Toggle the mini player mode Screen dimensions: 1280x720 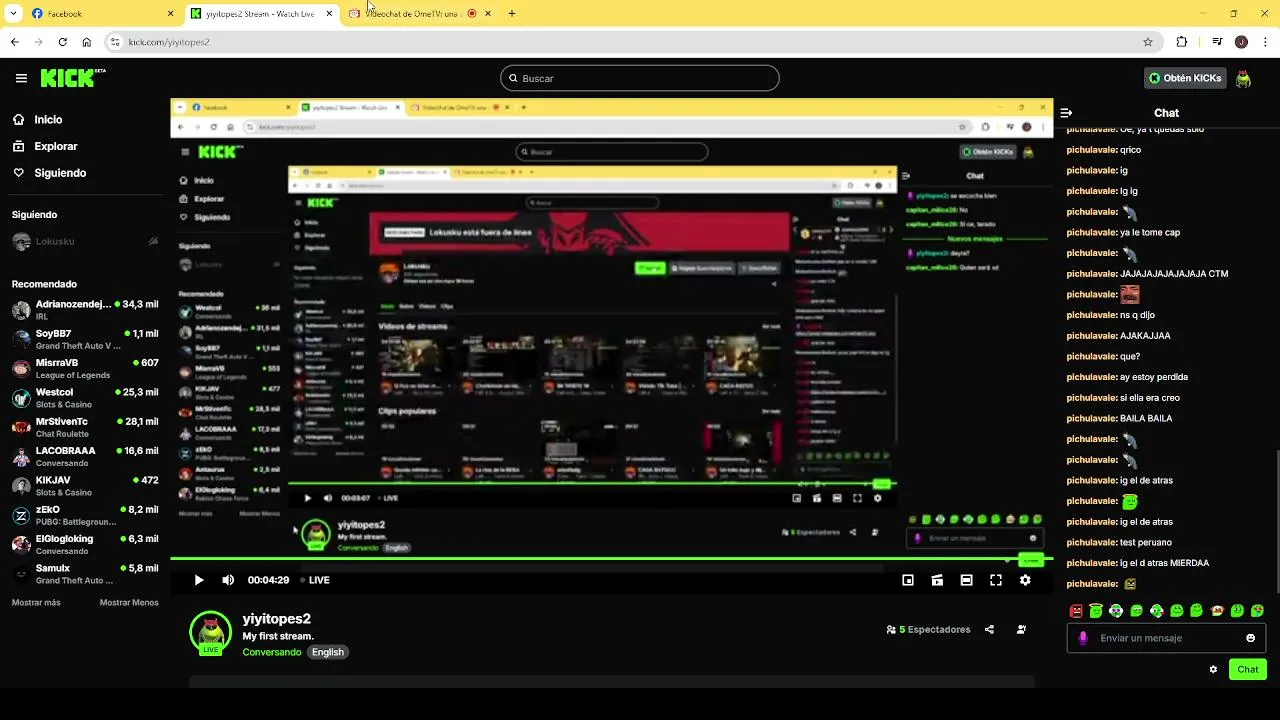pos(908,580)
